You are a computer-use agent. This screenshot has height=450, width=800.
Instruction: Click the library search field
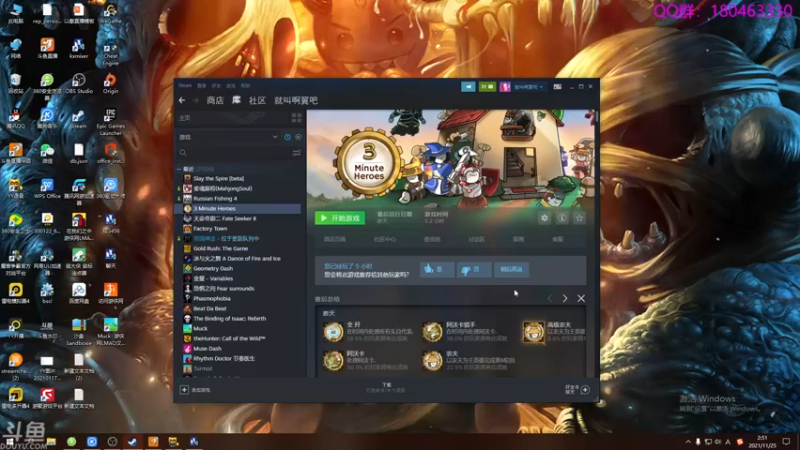(x=235, y=153)
